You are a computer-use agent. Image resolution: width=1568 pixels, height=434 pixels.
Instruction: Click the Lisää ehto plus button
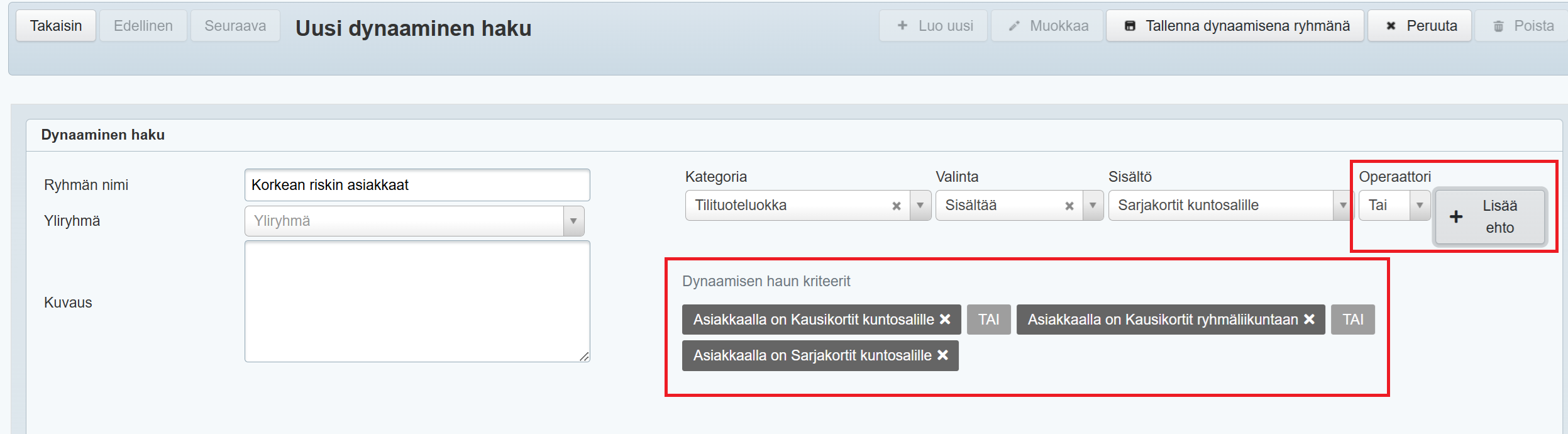(1490, 217)
